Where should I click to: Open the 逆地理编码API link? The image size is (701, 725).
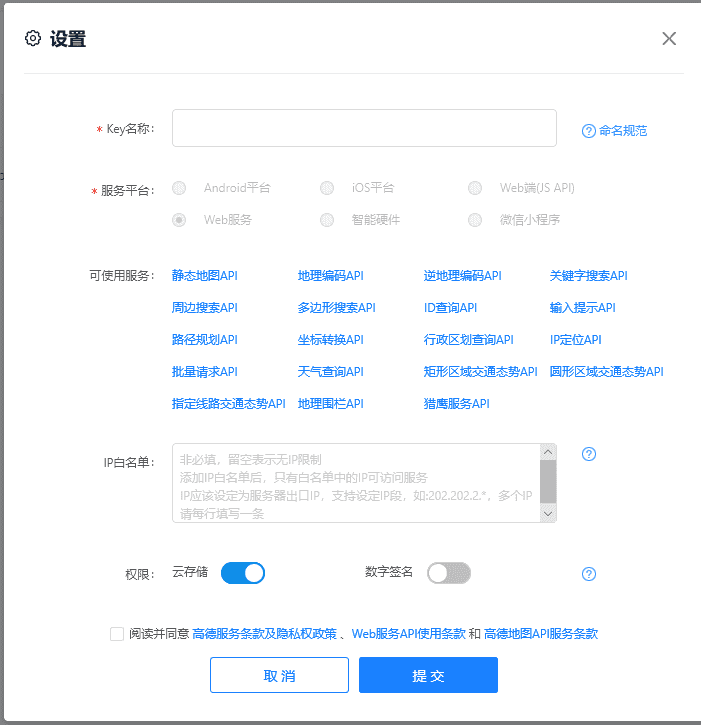(462, 276)
